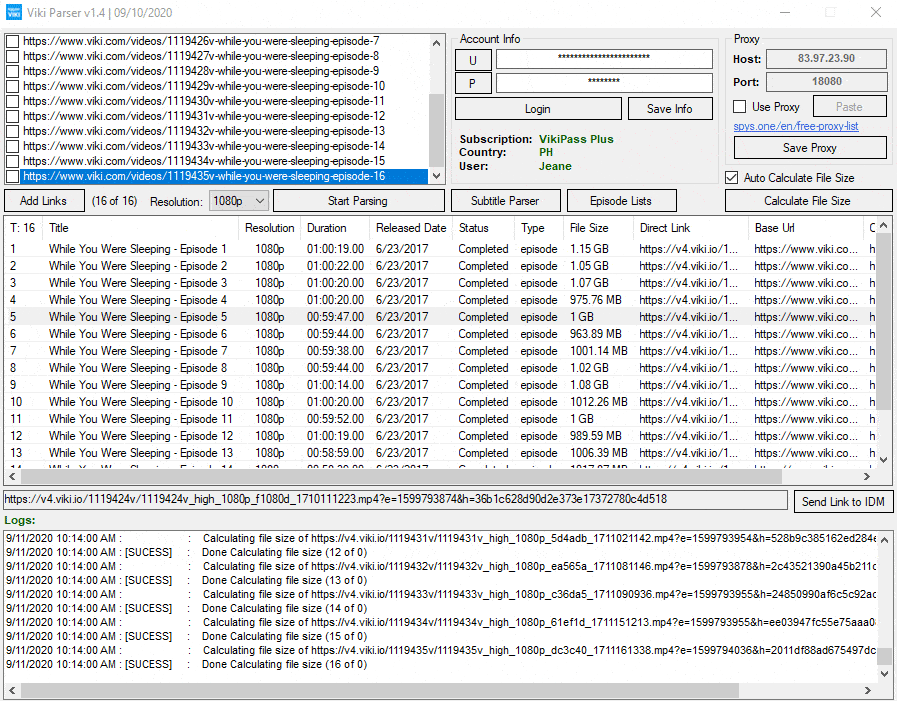Click up arrow of logs scrollbar
The image size is (897, 701).
[884, 539]
